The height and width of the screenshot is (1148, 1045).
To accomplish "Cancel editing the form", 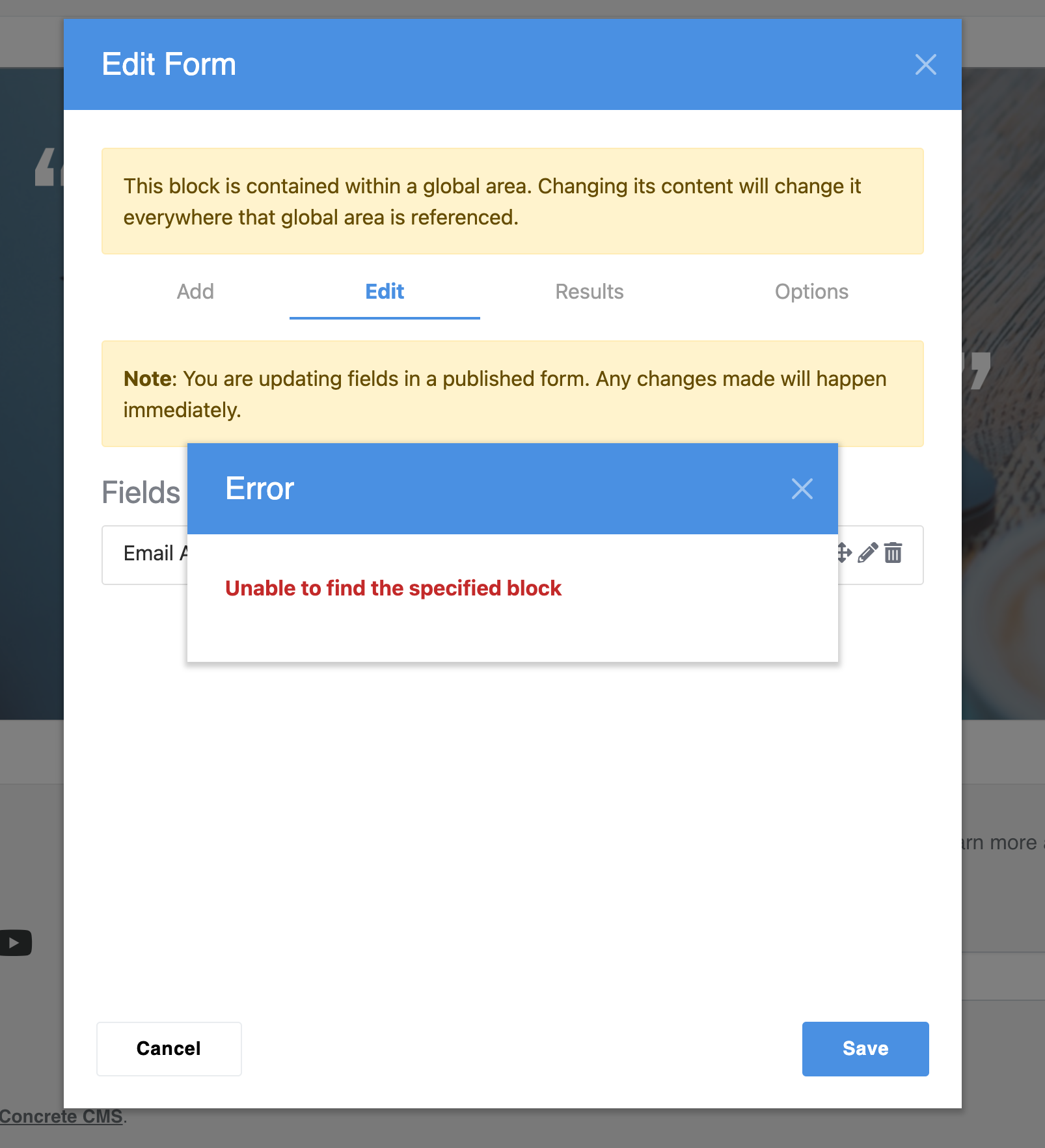I will [x=168, y=1048].
